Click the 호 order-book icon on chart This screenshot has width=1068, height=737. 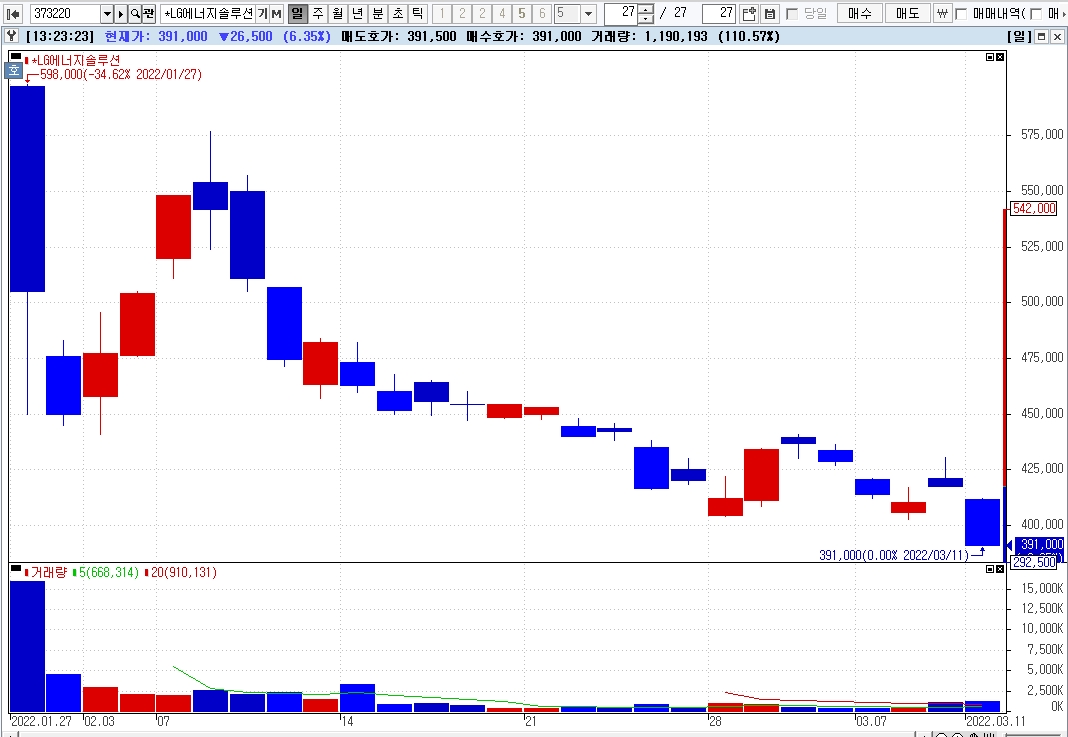point(14,70)
